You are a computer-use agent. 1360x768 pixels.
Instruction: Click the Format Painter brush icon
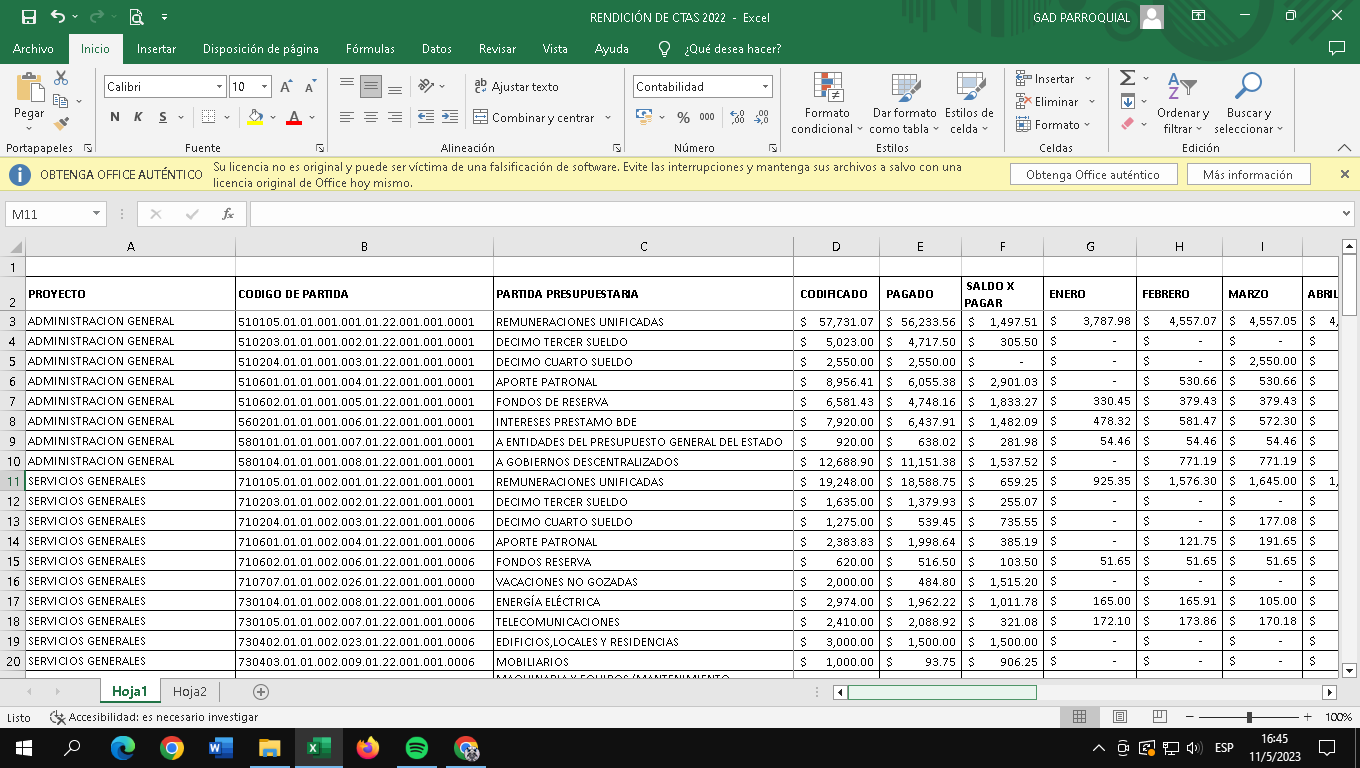pyautogui.click(x=61, y=124)
